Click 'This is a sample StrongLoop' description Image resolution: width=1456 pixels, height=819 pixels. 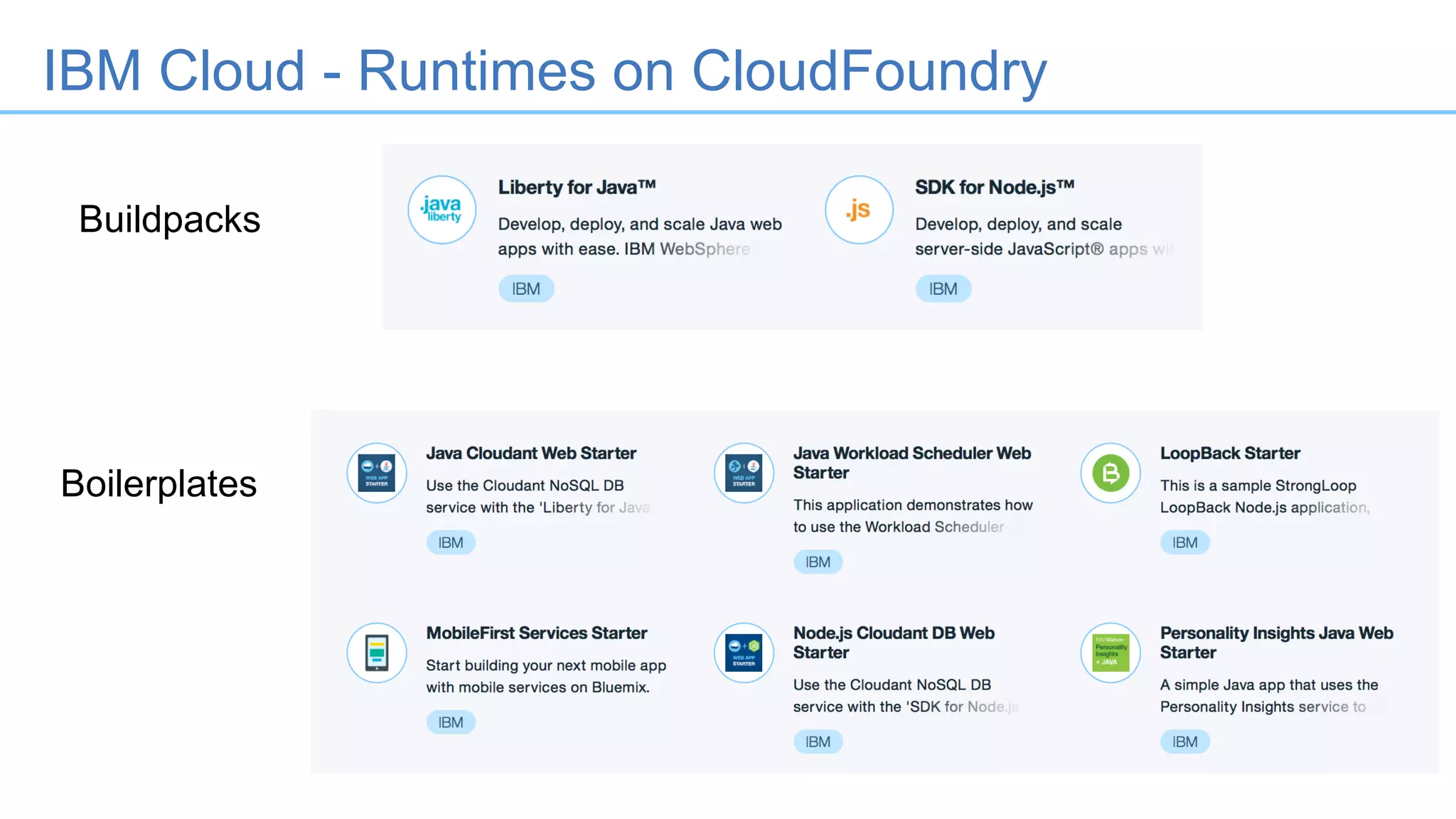tap(1258, 486)
